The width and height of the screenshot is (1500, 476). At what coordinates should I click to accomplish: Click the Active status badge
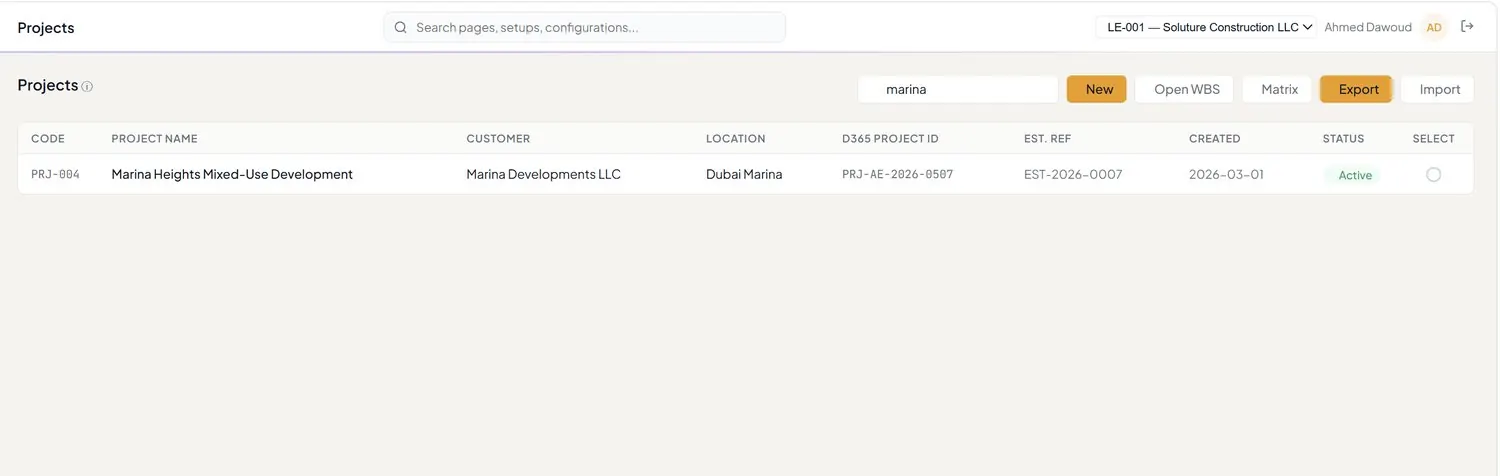1354,175
